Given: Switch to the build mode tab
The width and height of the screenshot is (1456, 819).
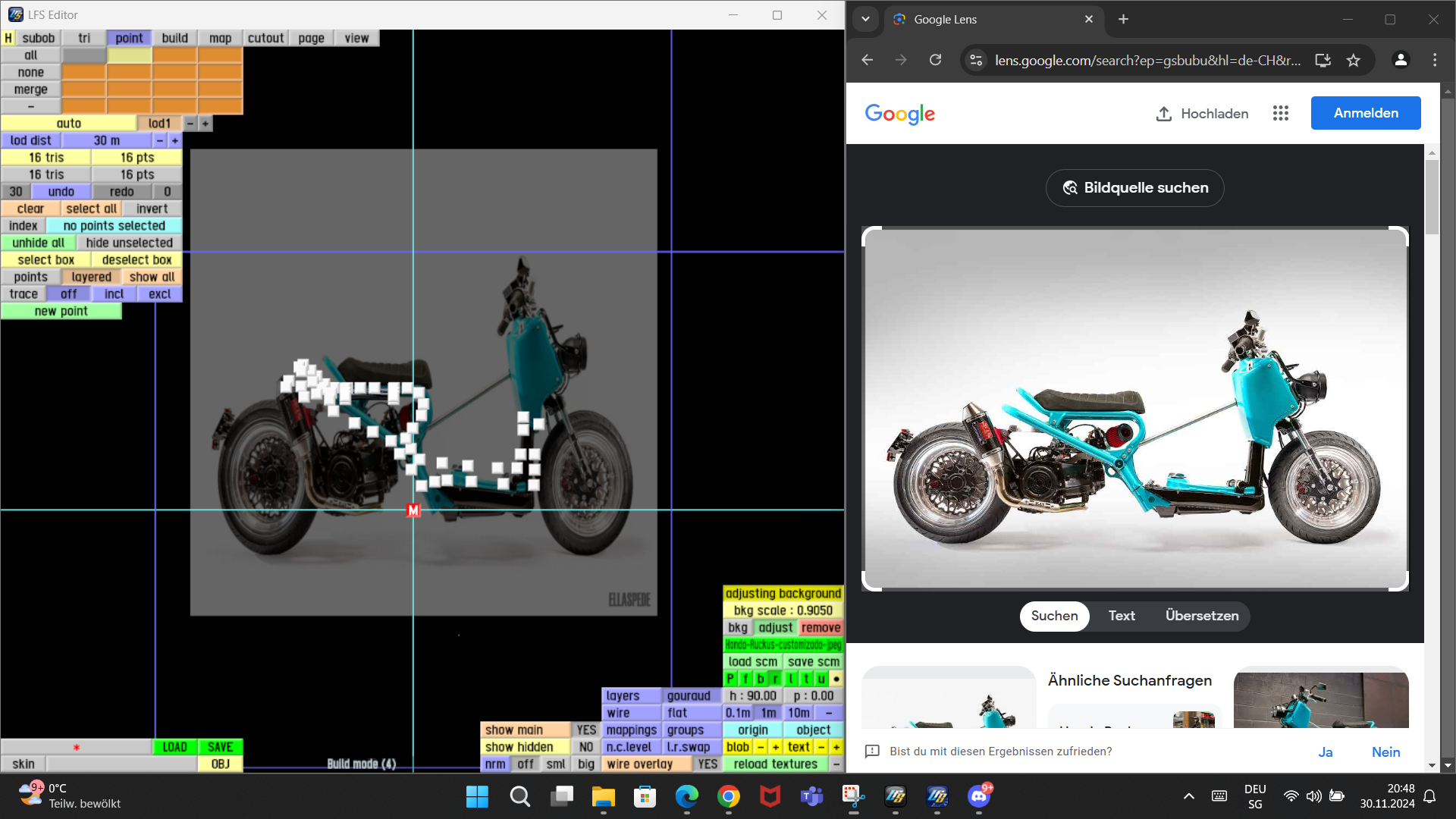Looking at the screenshot, I should (174, 39).
